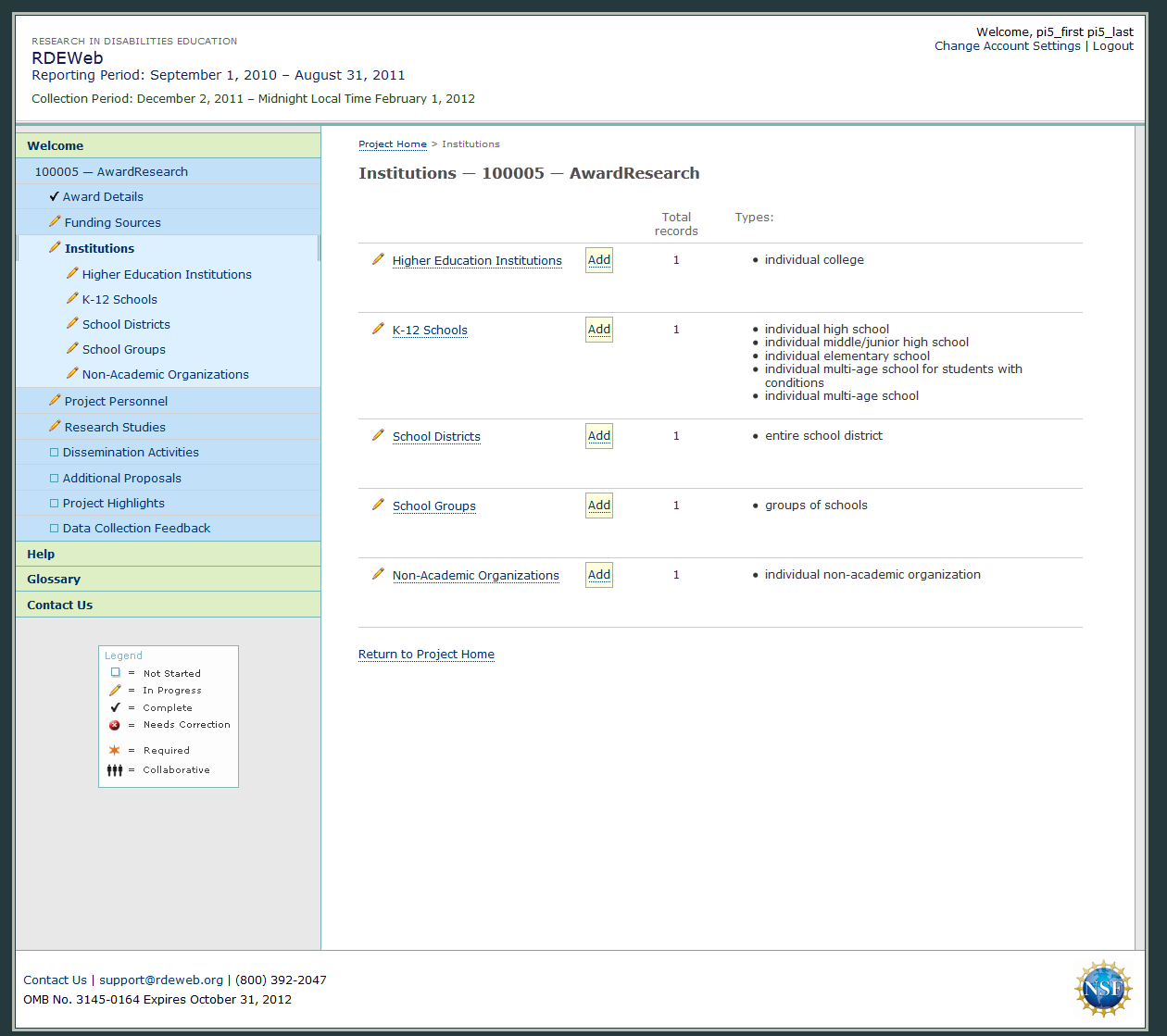Open Project Home breadcrumb link
The image size is (1167, 1036).
tap(393, 144)
